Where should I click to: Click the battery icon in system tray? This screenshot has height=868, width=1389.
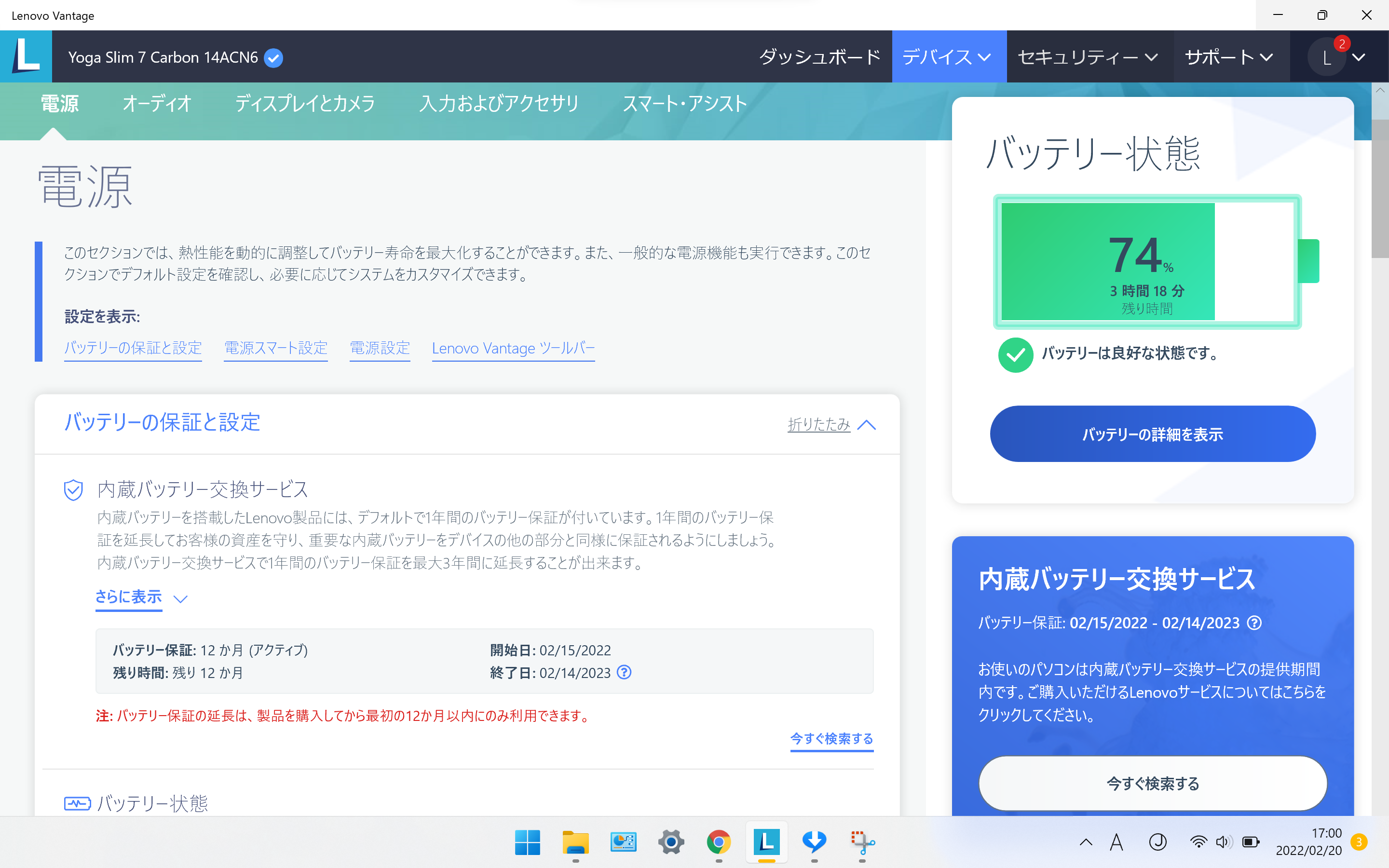tap(1251, 842)
